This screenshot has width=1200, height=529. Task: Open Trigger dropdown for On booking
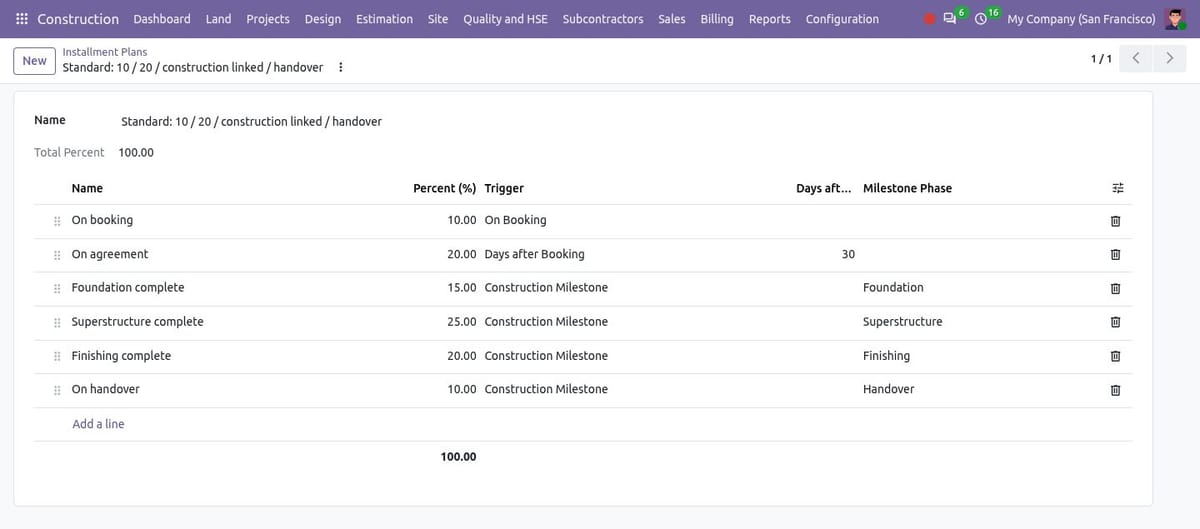pos(636,220)
